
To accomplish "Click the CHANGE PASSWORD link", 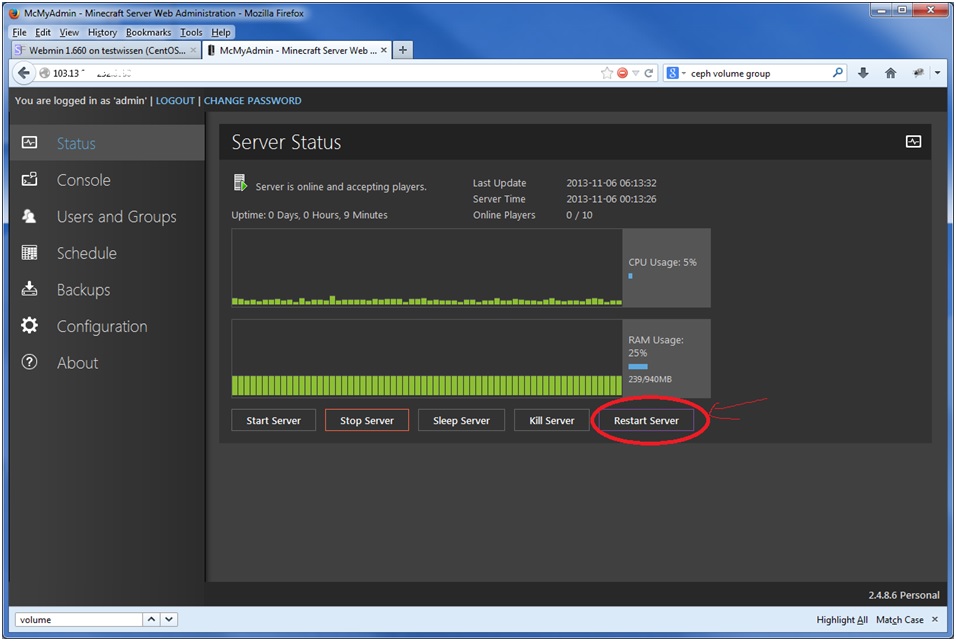I will [252, 101].
